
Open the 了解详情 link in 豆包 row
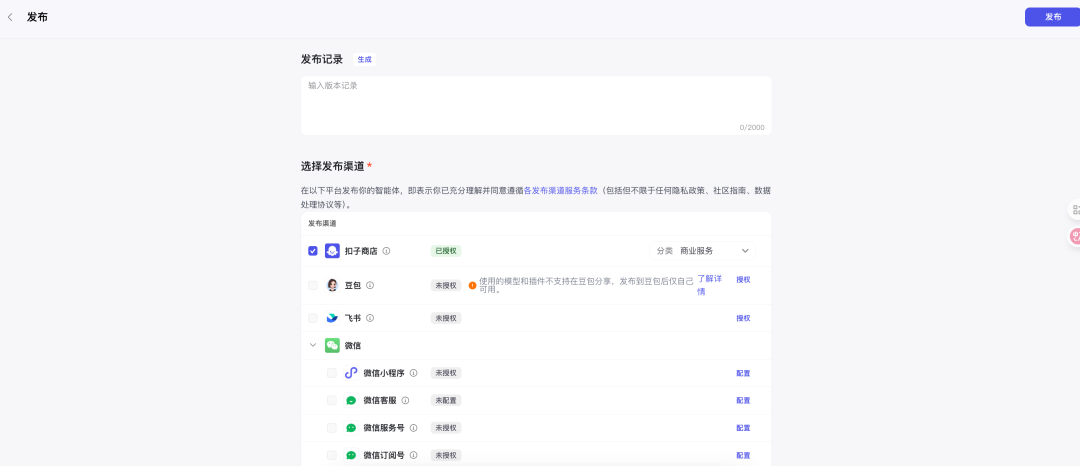point(709,285)
